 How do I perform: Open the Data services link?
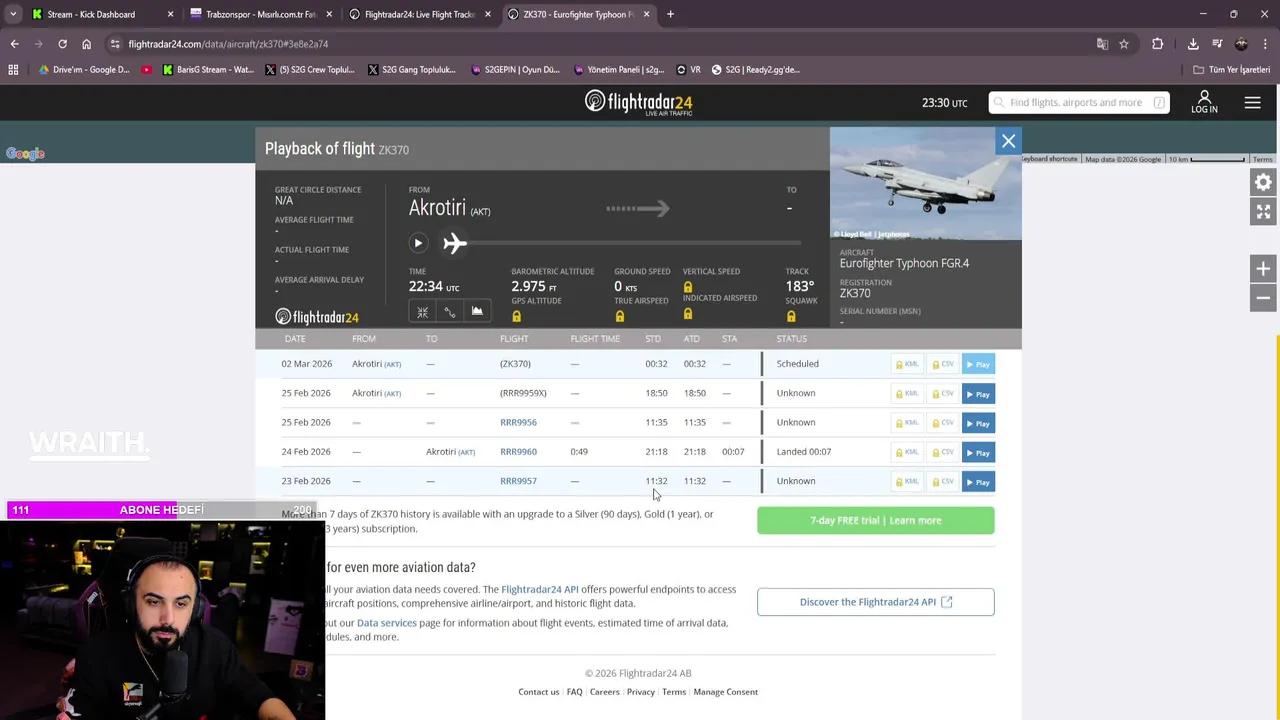coord(386,623)
